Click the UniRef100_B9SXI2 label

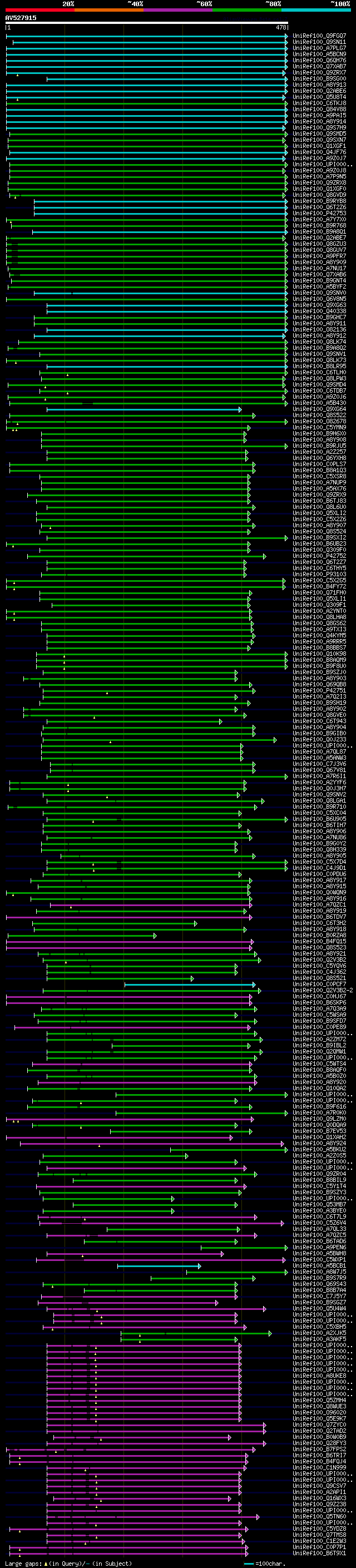319,537
